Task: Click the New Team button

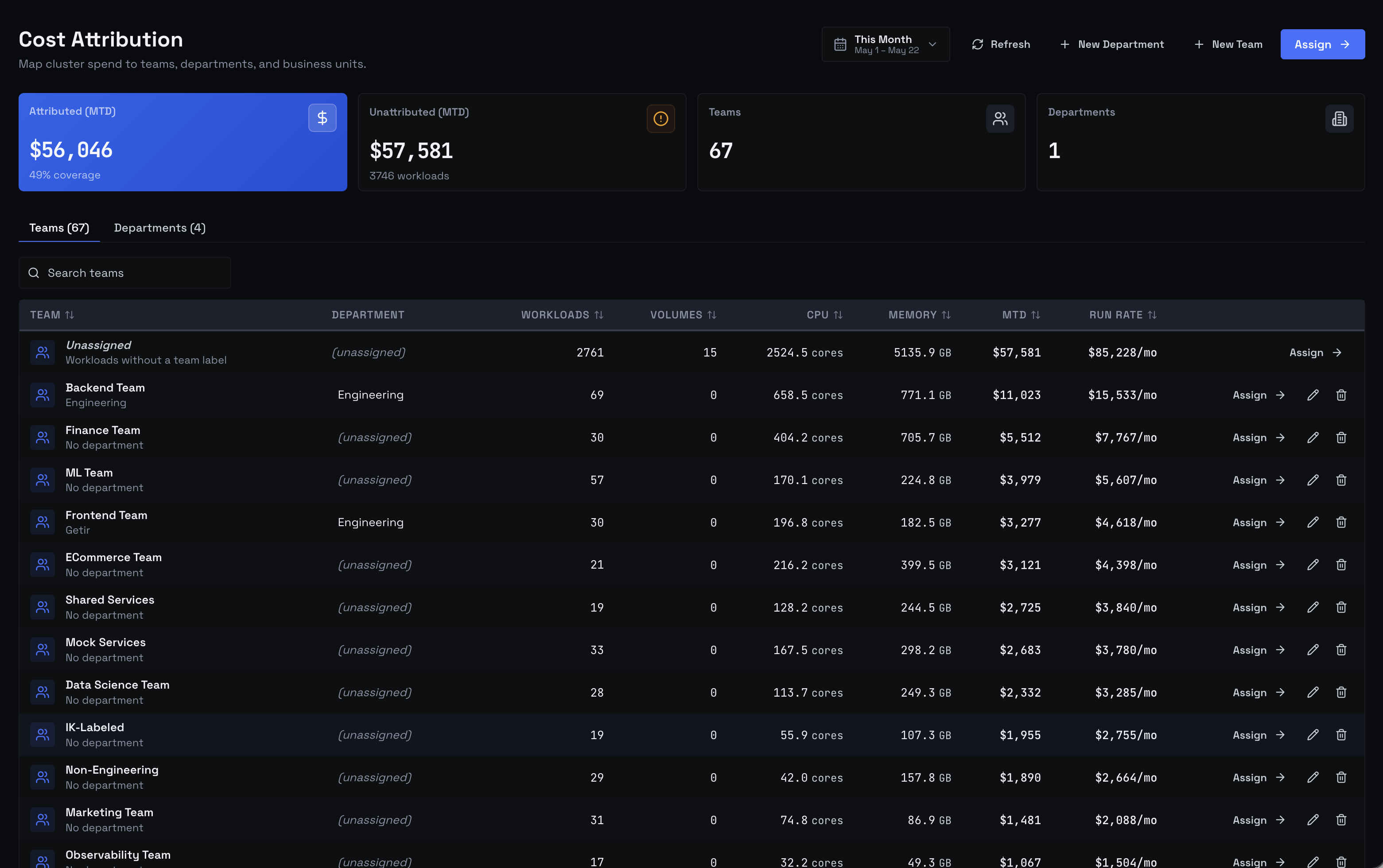Action: 1228,44
